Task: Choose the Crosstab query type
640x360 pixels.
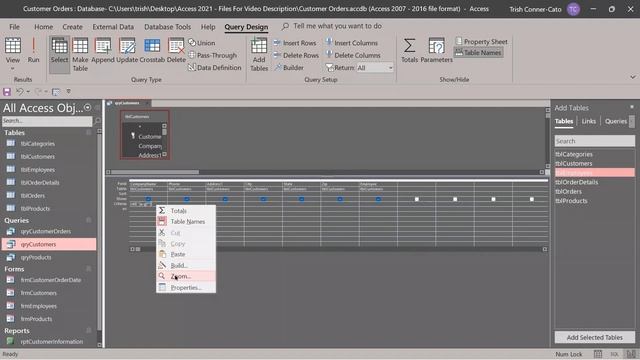Action: 152,51
